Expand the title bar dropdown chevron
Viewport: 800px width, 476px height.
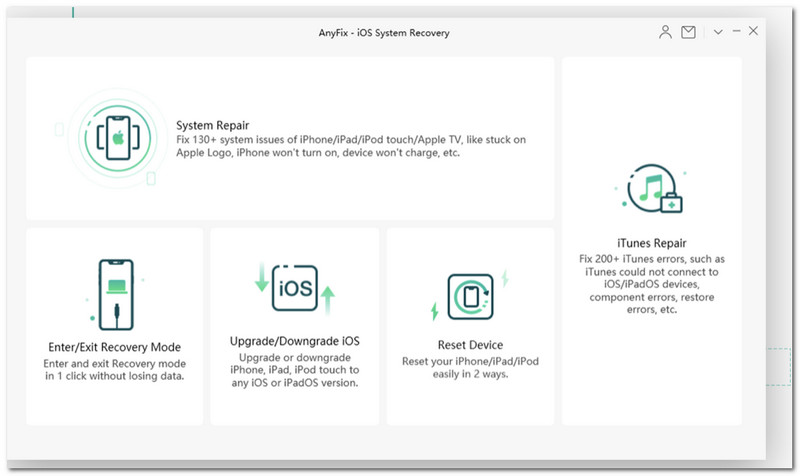coord(718,32)
